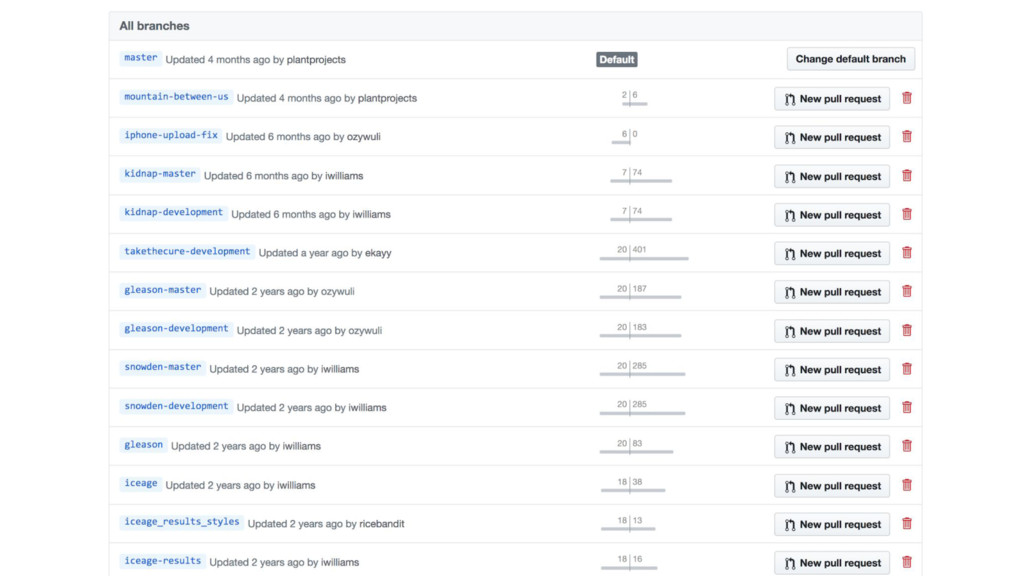Click 'Updated 6 months ago by ozywuli' text

[x=303, y=136]
